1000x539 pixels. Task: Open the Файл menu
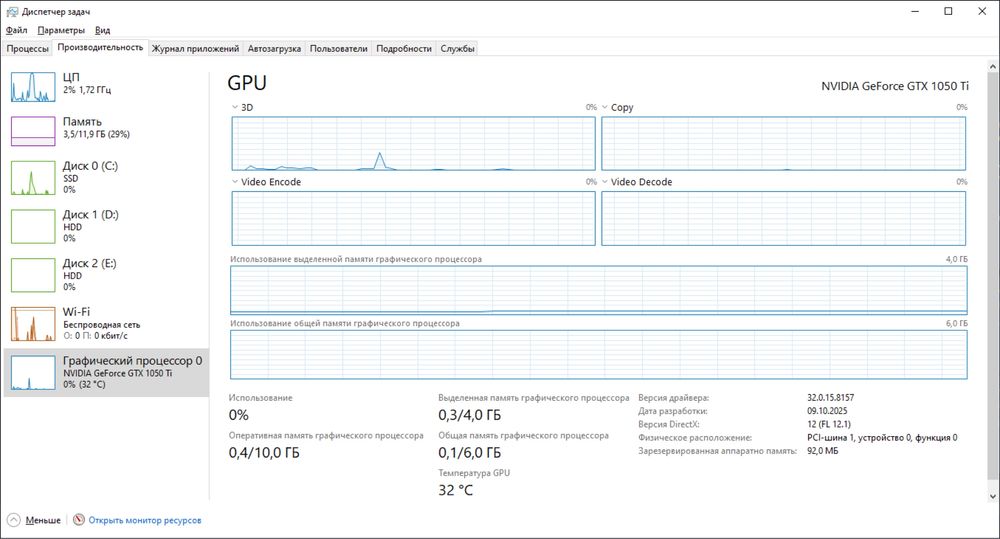tap(15, 31)
